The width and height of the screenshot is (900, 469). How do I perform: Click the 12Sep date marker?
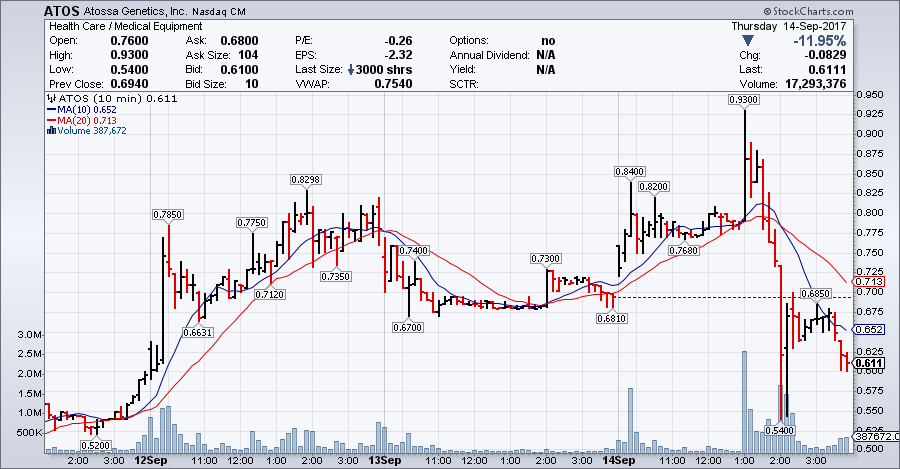coord(149,461)
